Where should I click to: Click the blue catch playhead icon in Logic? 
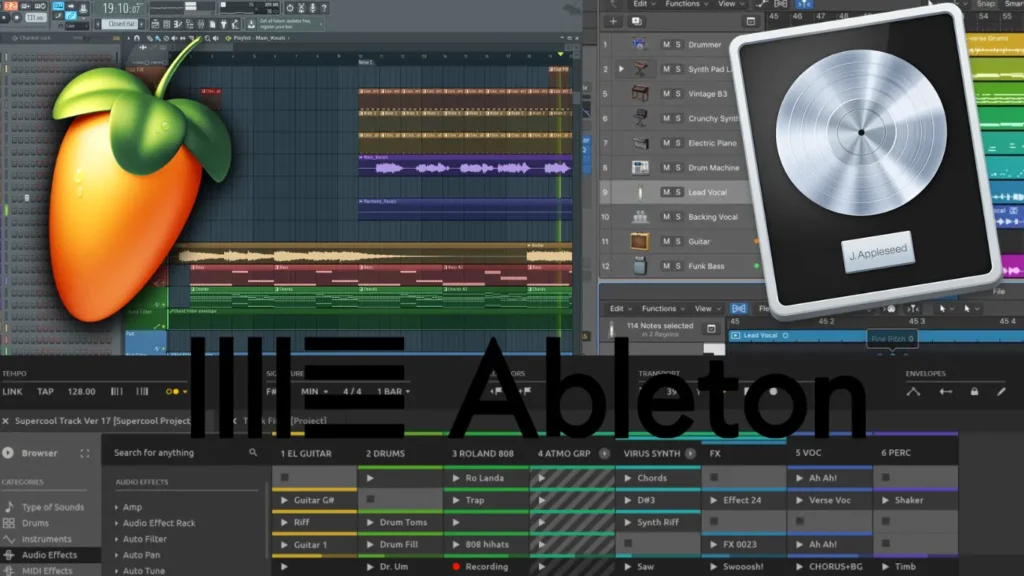tap(804, 4)
